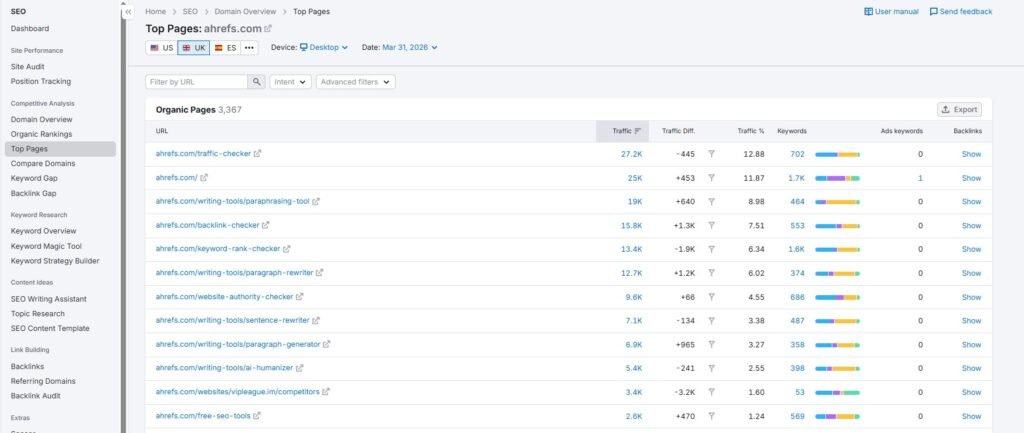Open external link icon for paraphrasing-tool URL
Screen dimensions: 1024x433
(x=316, y=201)
